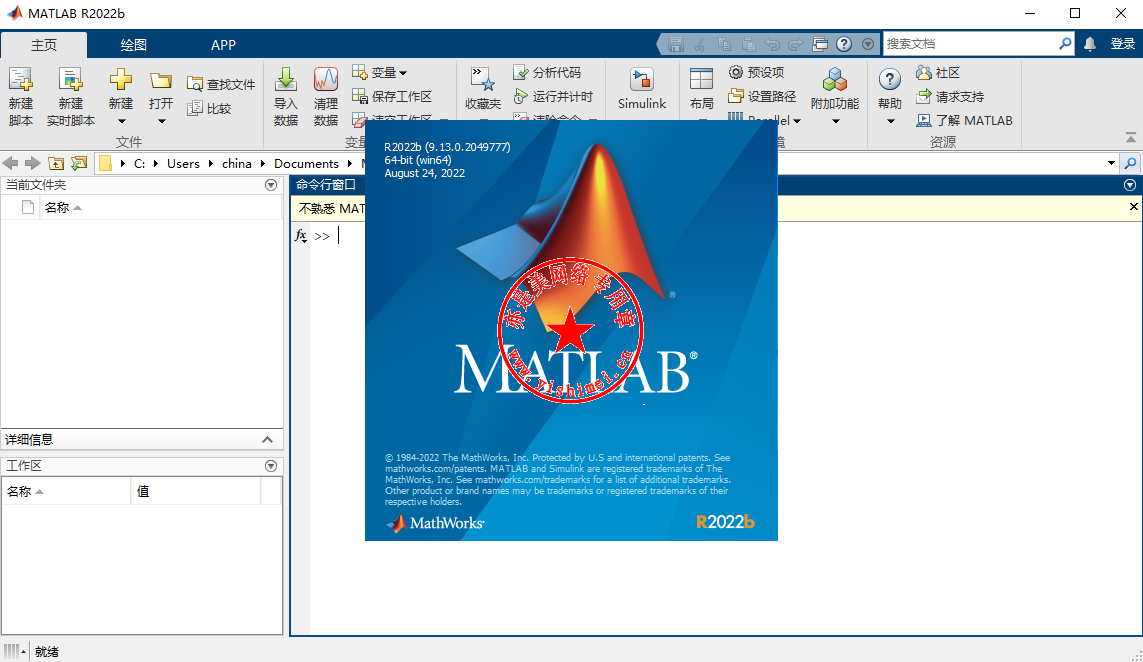Click the switch windows quick access icon
1143x662 pixels.
pyautogui.click(x=820, y=44)
